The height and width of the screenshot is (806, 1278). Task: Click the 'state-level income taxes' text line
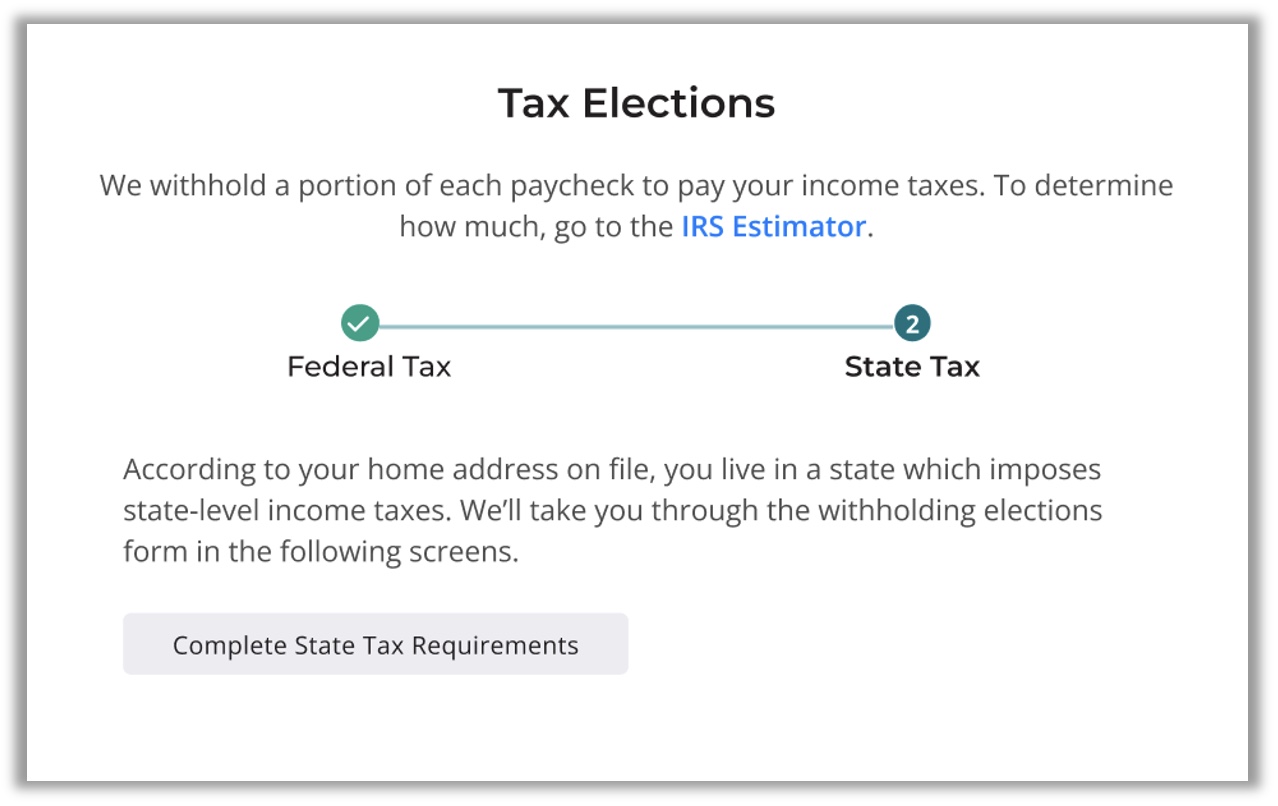[x=613, y=510]
